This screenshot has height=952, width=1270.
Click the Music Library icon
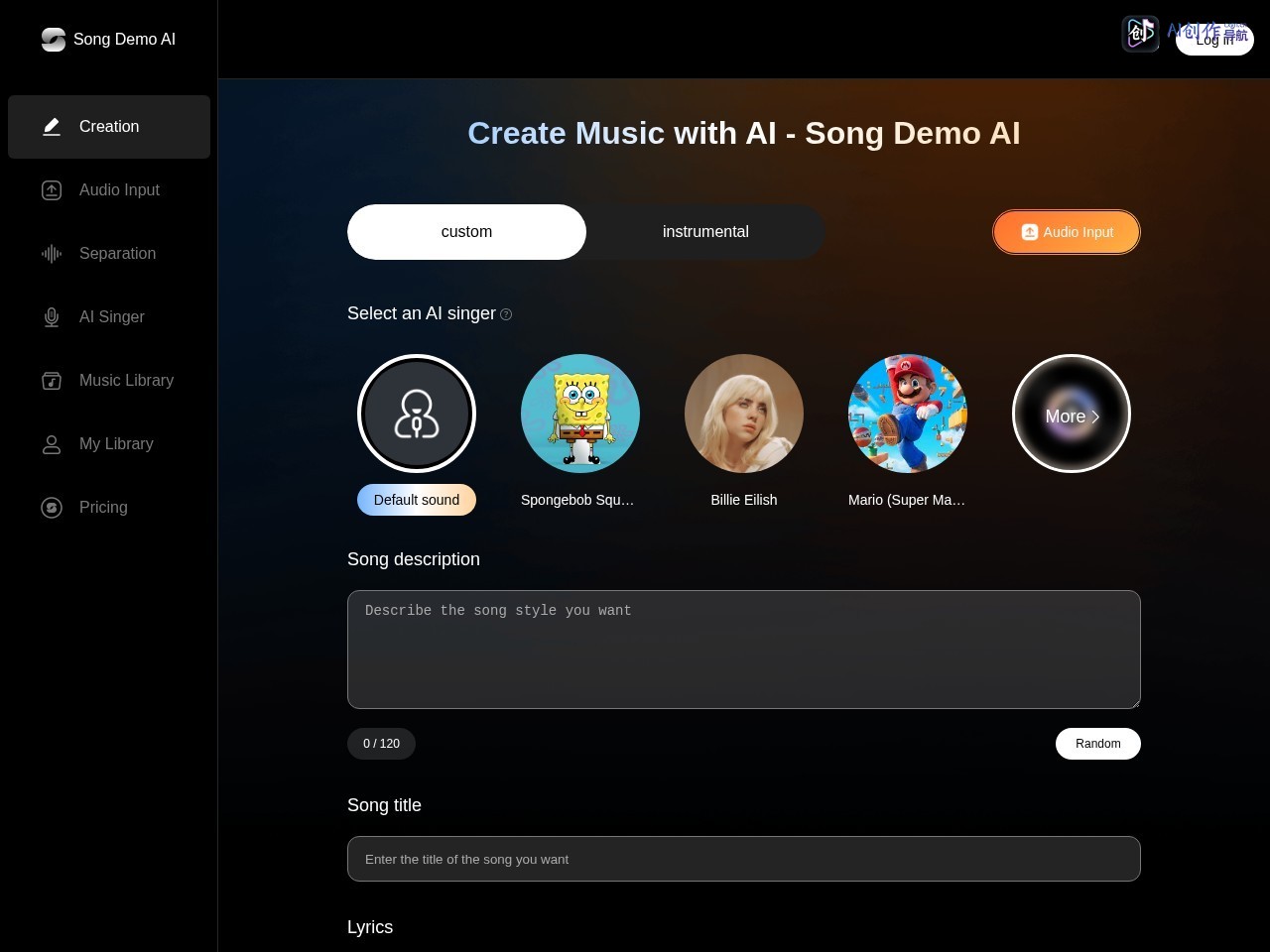pos(52,381)
